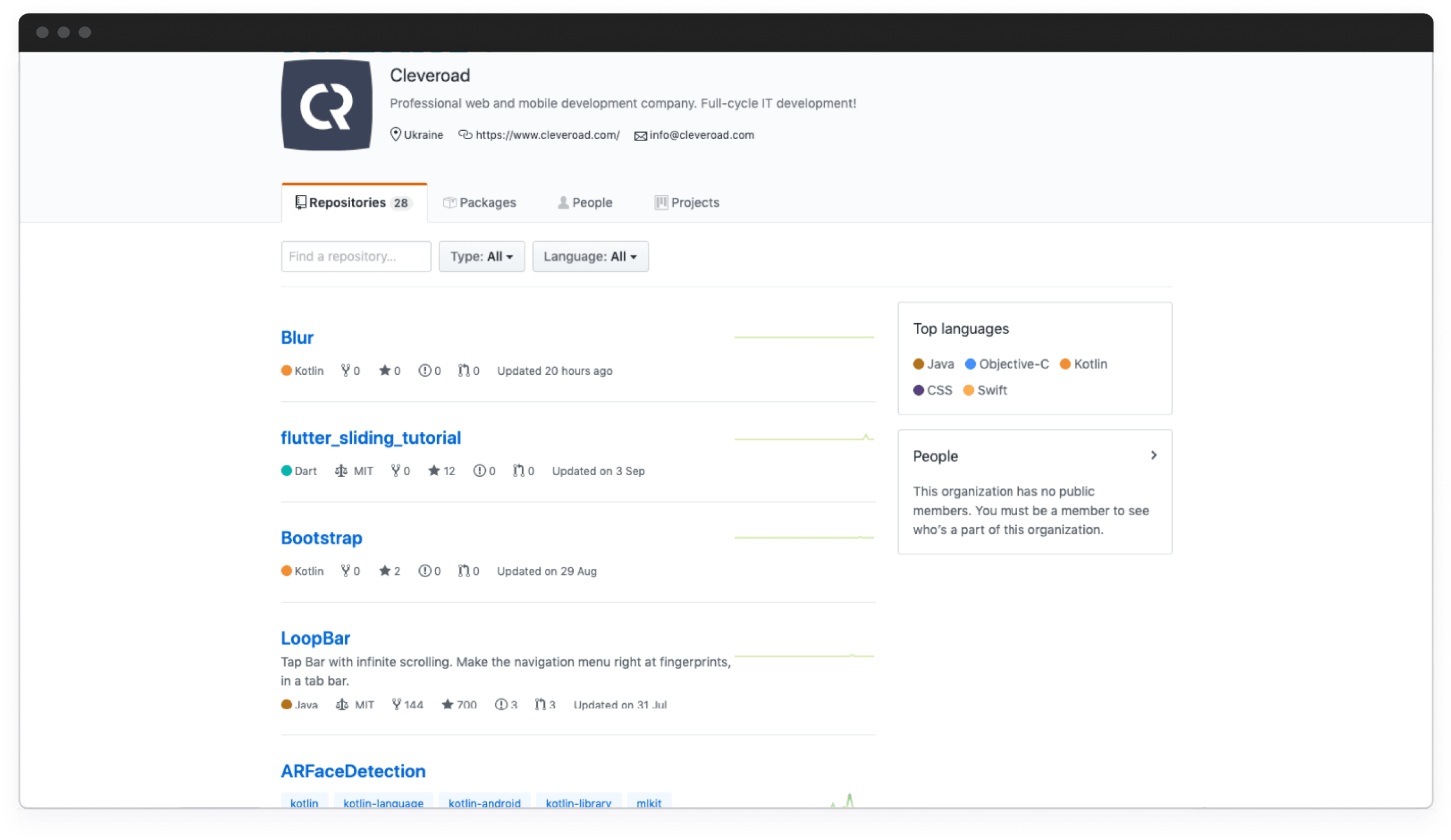Image resolution: width=1451 pixels, height=840 pixels.
Task: Click the link chain icon beside website URL
Action: 465,134
